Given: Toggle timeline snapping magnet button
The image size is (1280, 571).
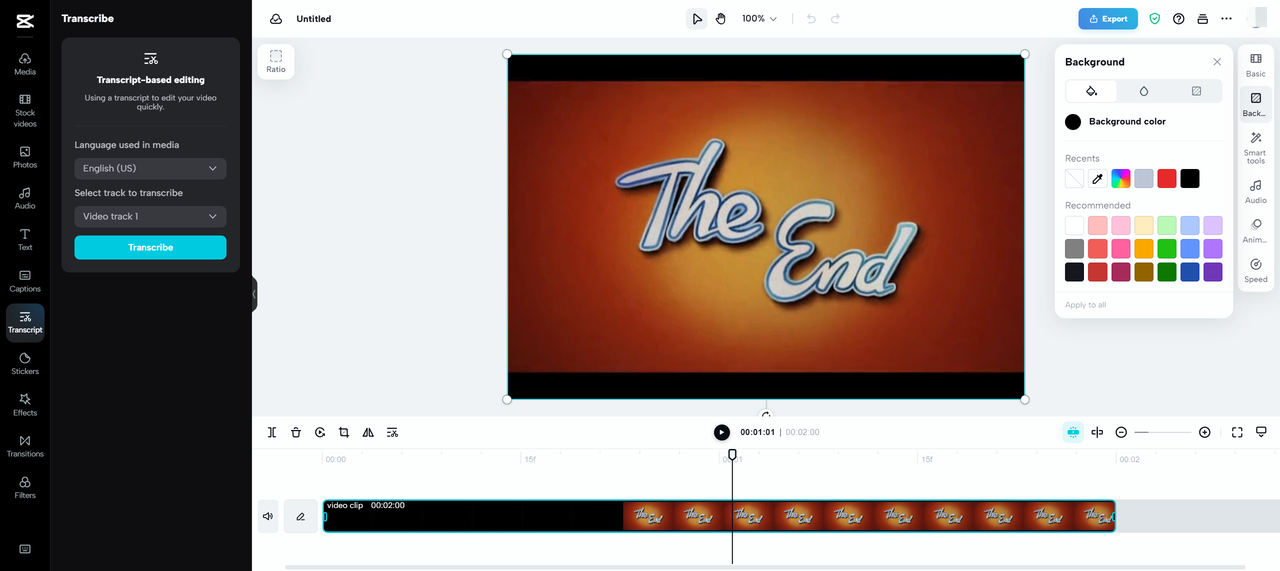Looking at the screenshot, I should point(1073,432).
